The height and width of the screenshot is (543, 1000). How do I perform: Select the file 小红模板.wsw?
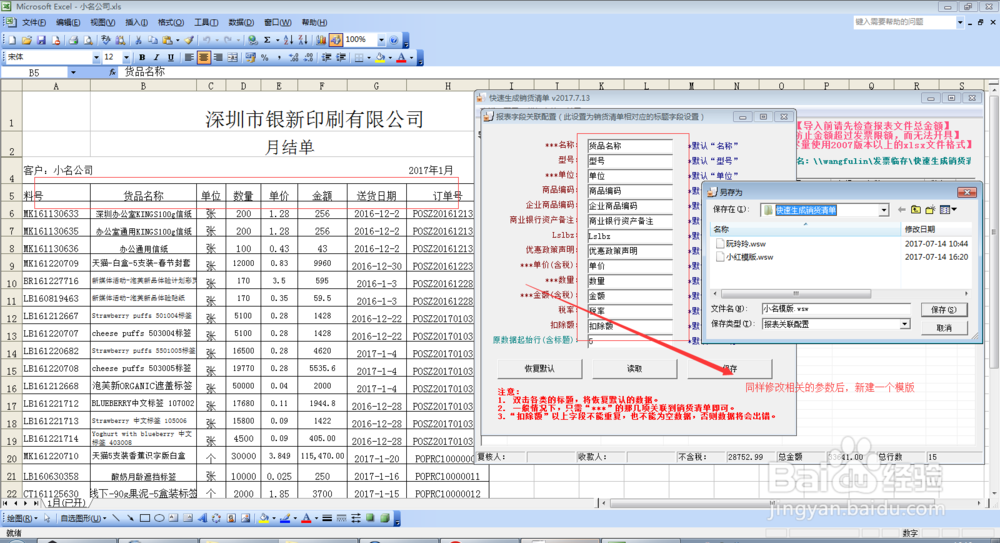click(744, 257)
